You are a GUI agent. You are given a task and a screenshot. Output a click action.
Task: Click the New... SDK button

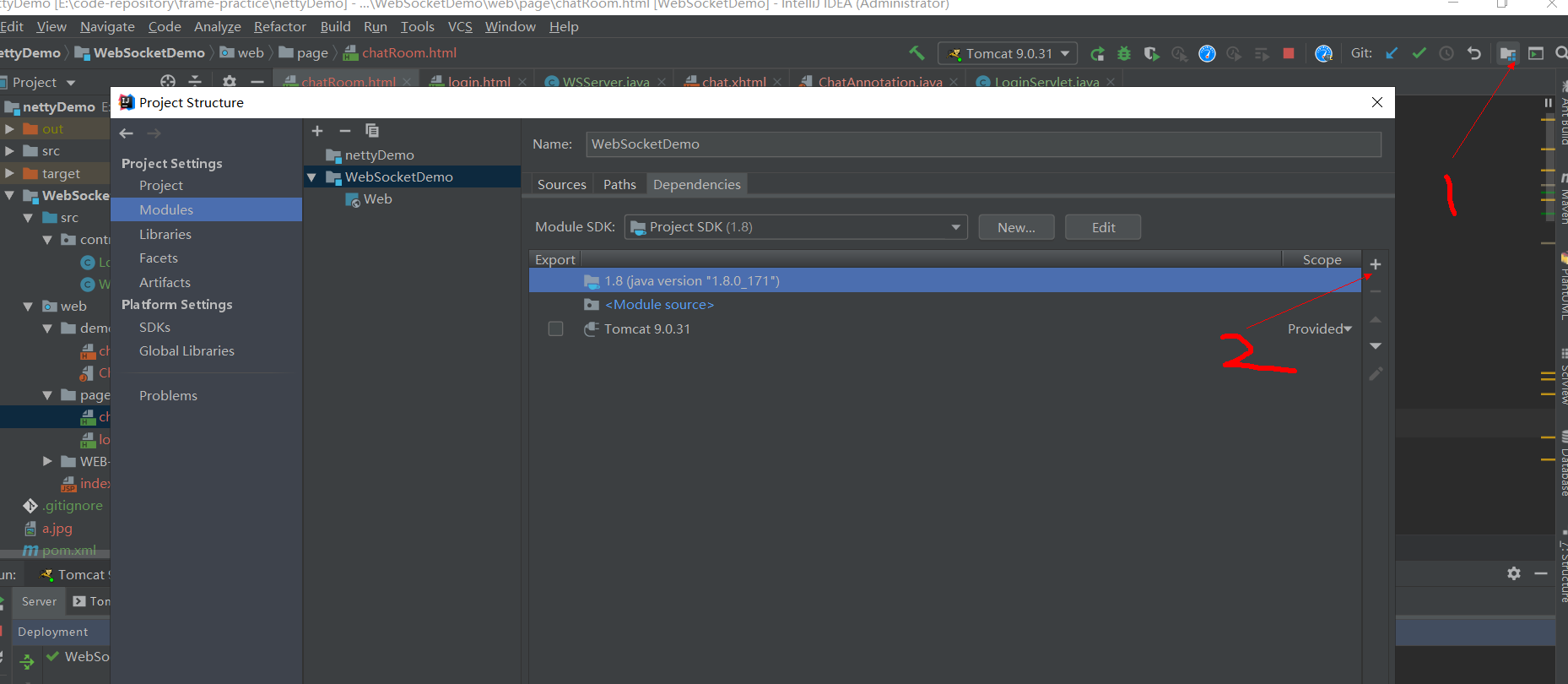pos(1016,227)
